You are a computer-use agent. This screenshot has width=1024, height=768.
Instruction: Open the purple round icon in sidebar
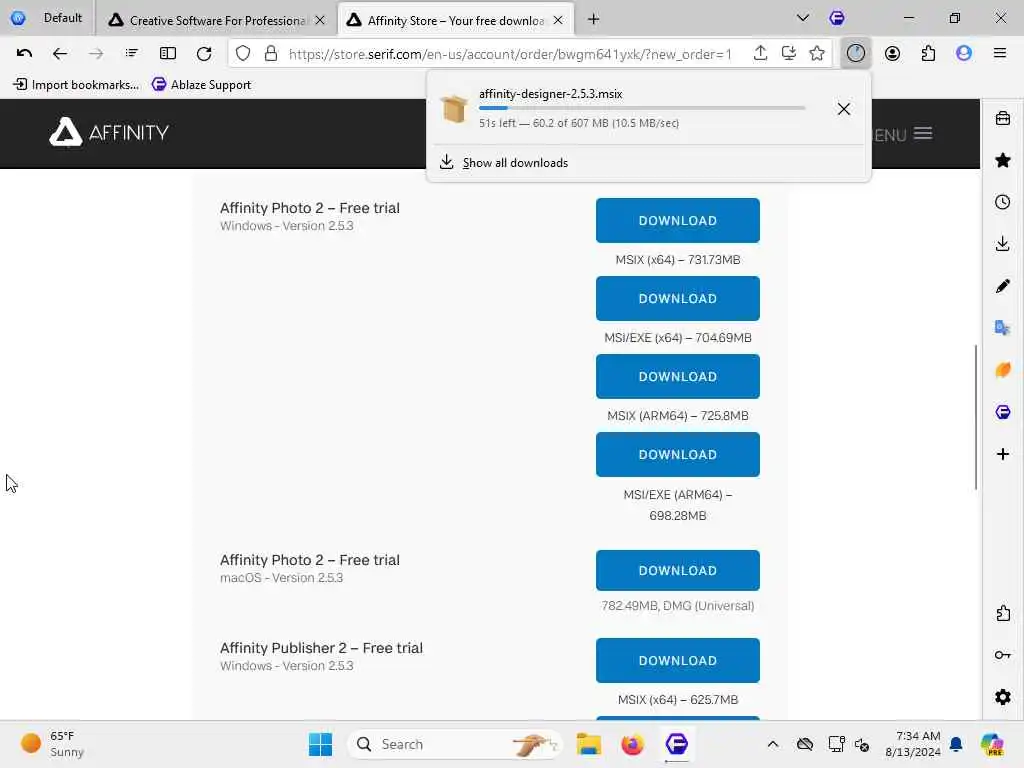point(1003,412)
